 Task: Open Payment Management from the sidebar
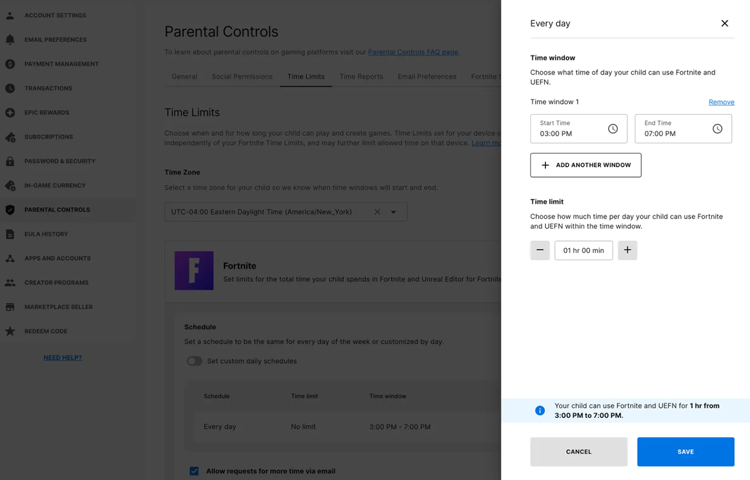pos(61,64)
